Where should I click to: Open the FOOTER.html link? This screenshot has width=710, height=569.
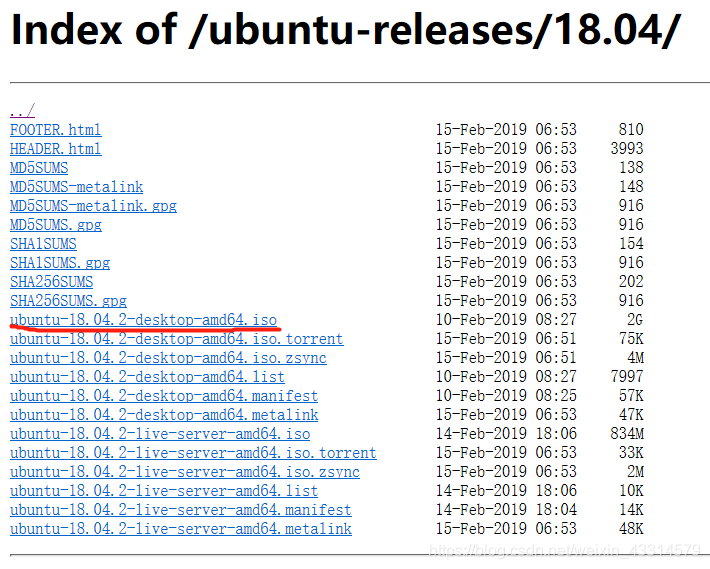pos(56,129)
